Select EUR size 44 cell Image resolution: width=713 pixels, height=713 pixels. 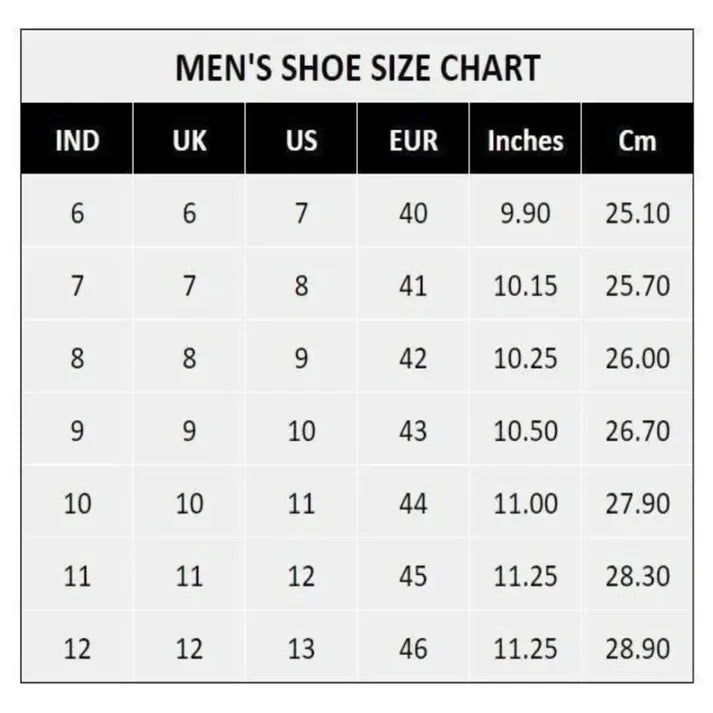pyautogui.click(x=413, y=503)
